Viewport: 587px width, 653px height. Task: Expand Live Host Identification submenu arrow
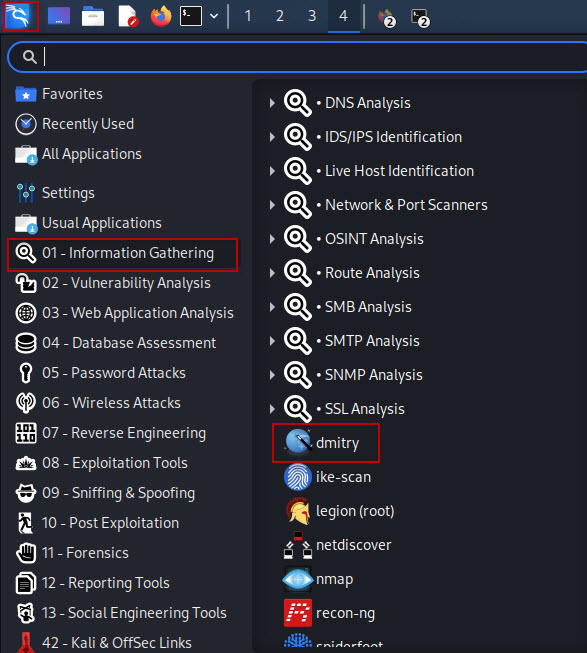[272, 171]
